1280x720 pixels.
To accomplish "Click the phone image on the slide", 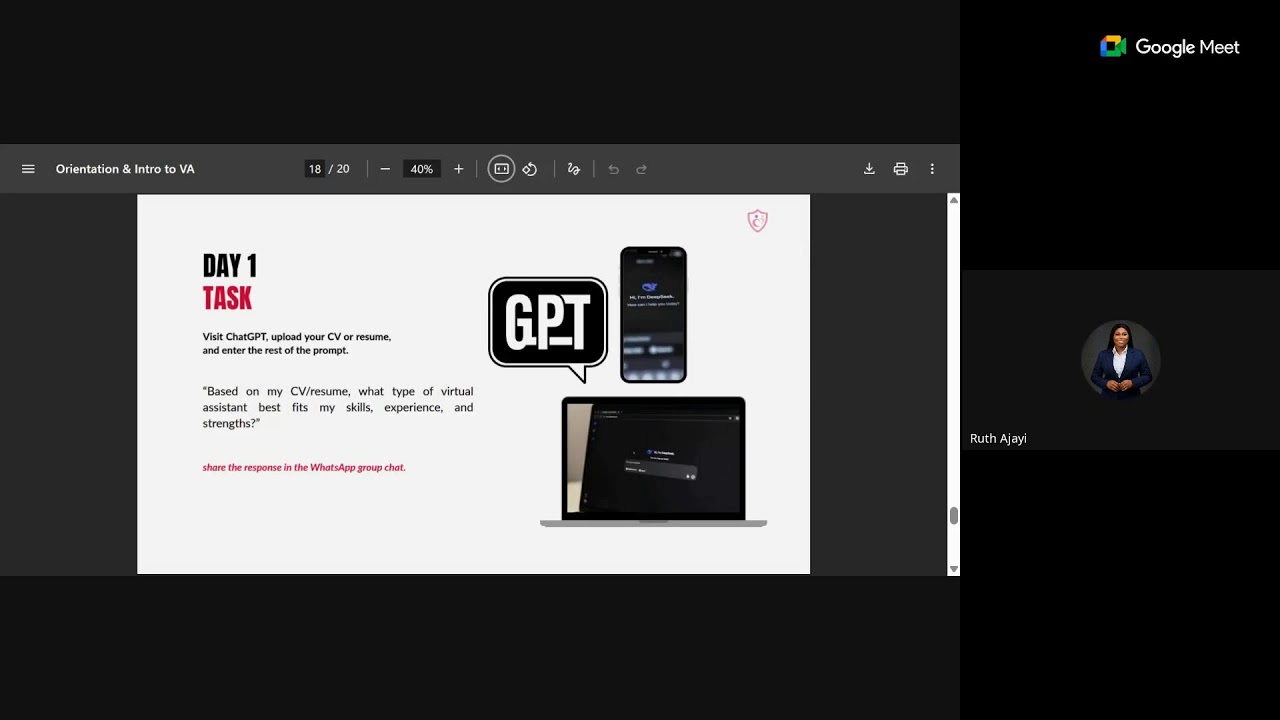I will 654,315.
